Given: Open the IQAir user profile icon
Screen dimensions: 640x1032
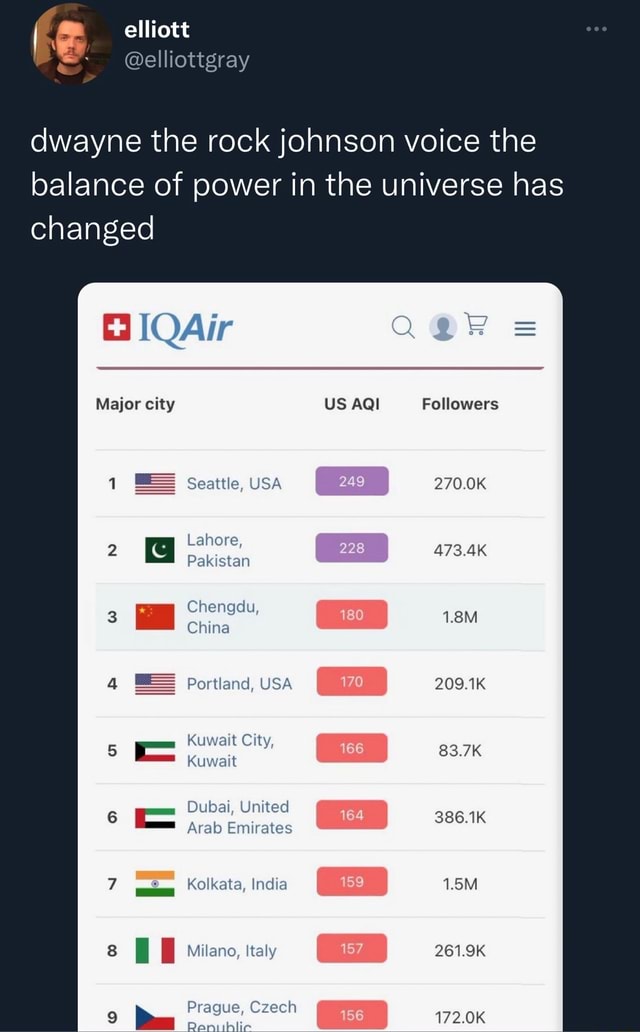Looking at the screenshot, I should coord(441,327).
